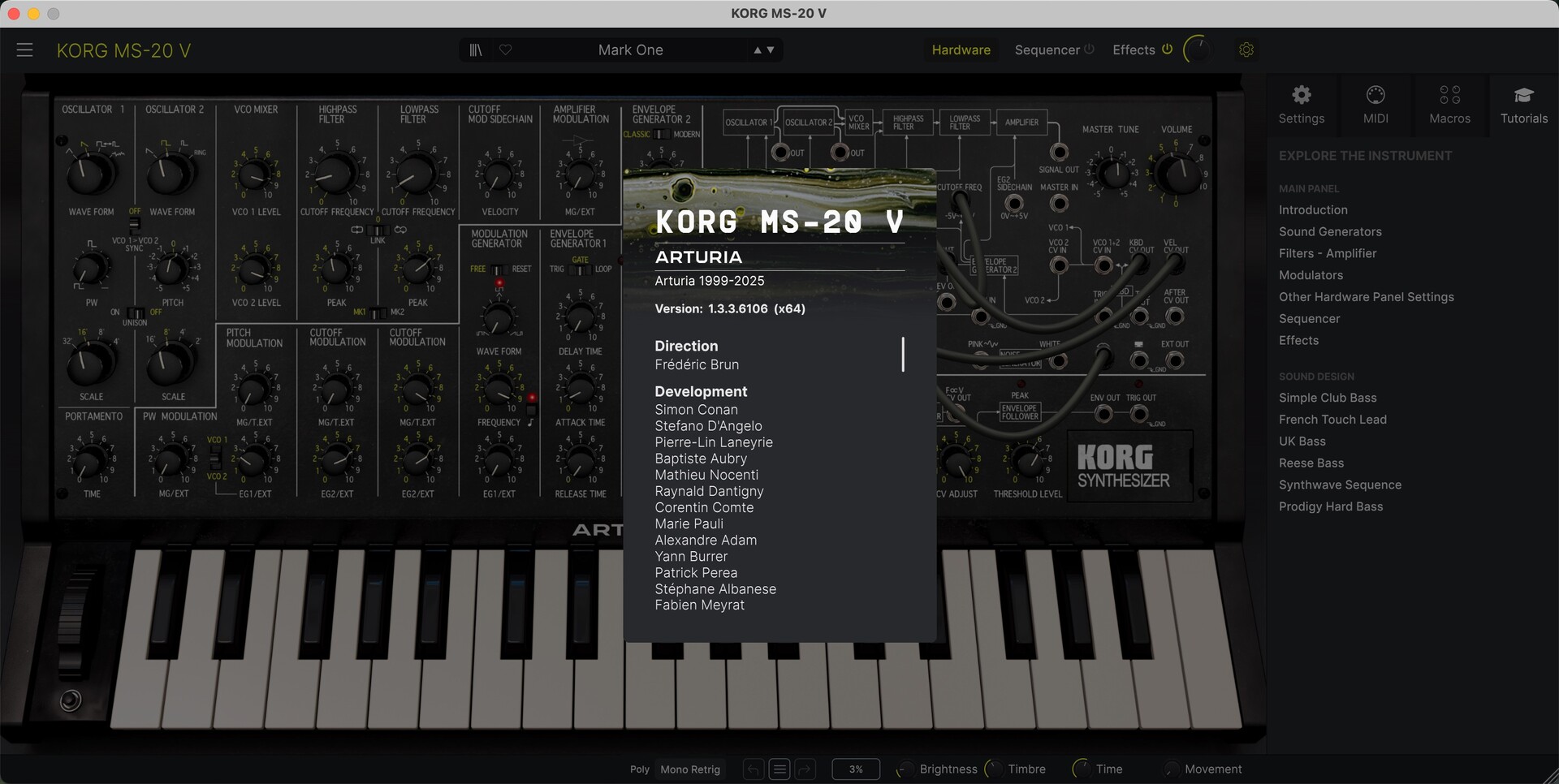Open the Mono Retrig voice mode dropdown
Viewport: 1559px width, 784px height.
point(690,769)
